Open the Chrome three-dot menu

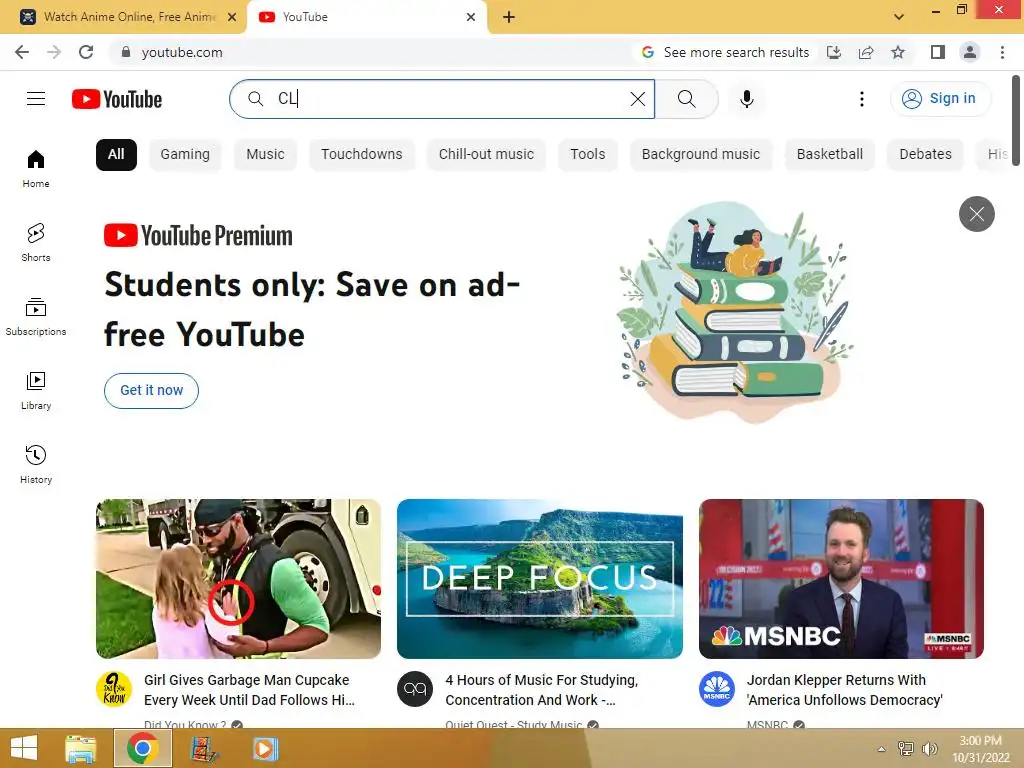pos(1002,52)
